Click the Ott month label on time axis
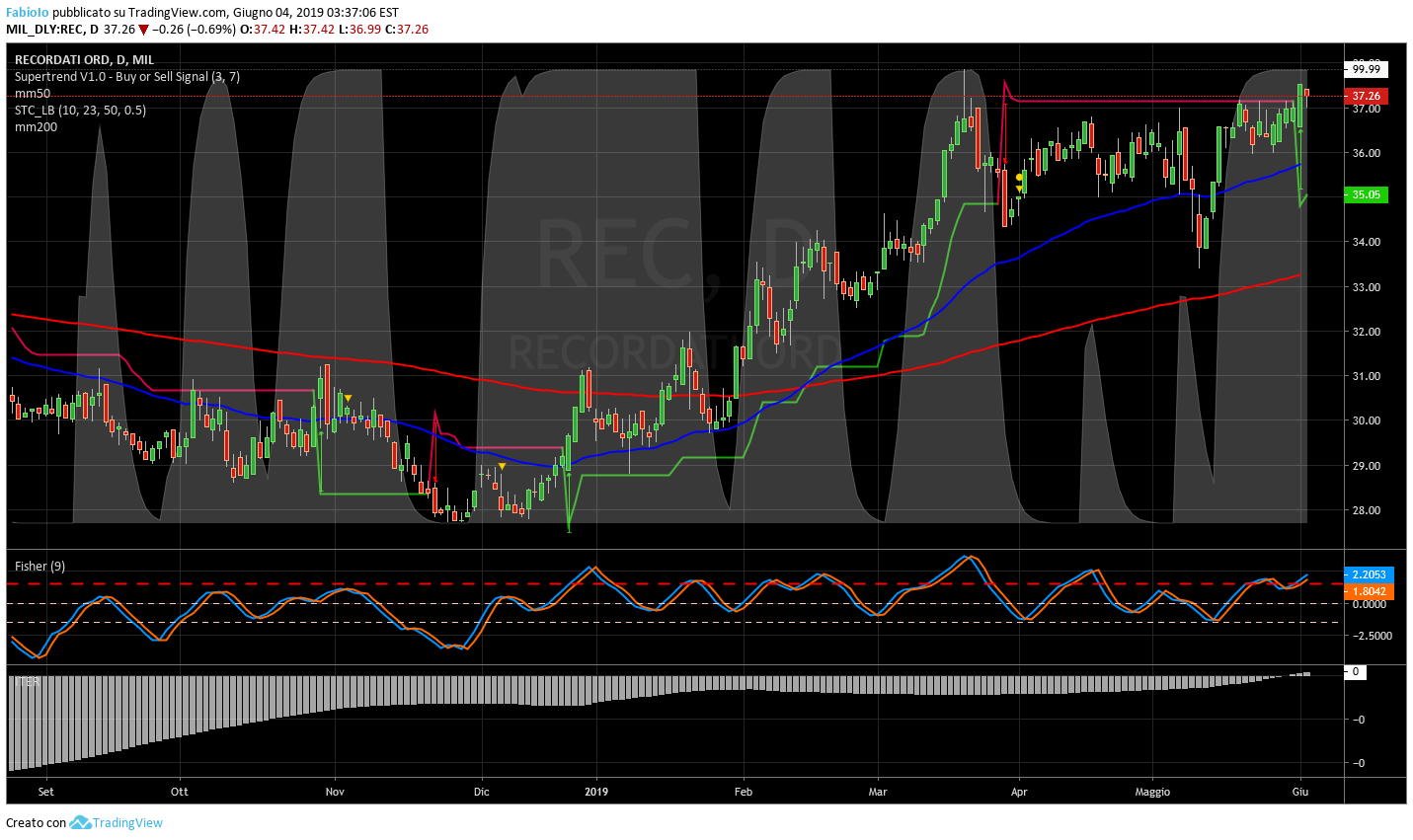This screenshot has height=840, width=1413. click(179, 792)
